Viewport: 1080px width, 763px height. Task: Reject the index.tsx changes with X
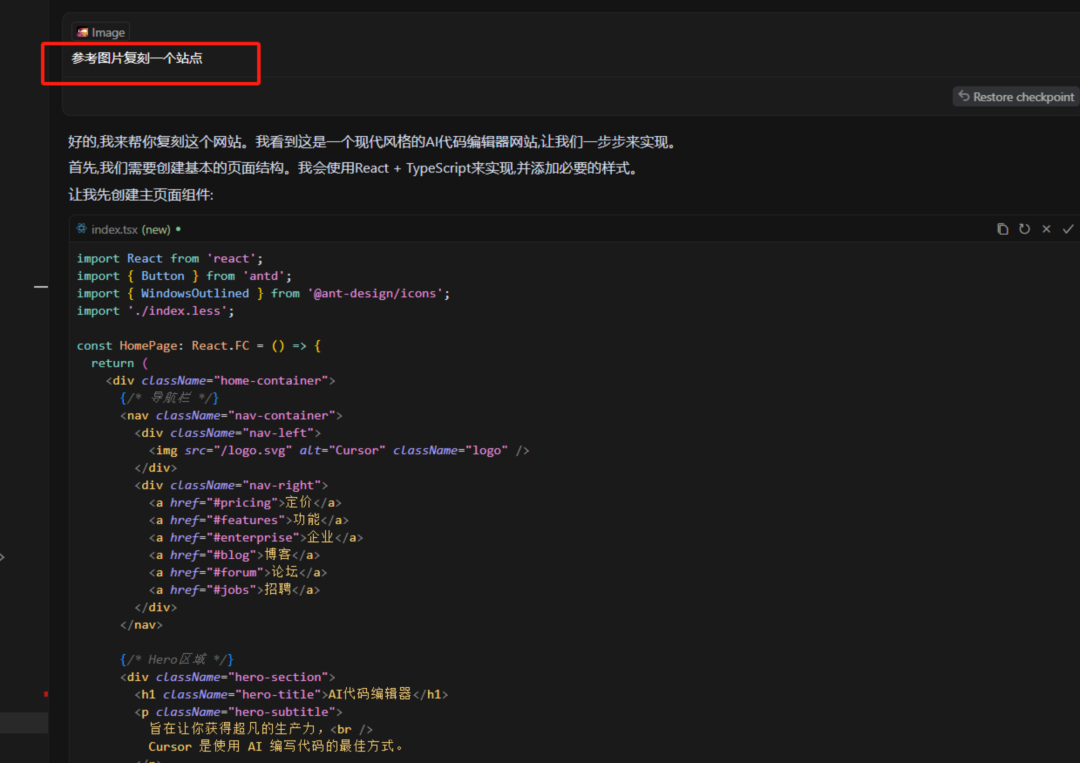(x=1046, y=229)
